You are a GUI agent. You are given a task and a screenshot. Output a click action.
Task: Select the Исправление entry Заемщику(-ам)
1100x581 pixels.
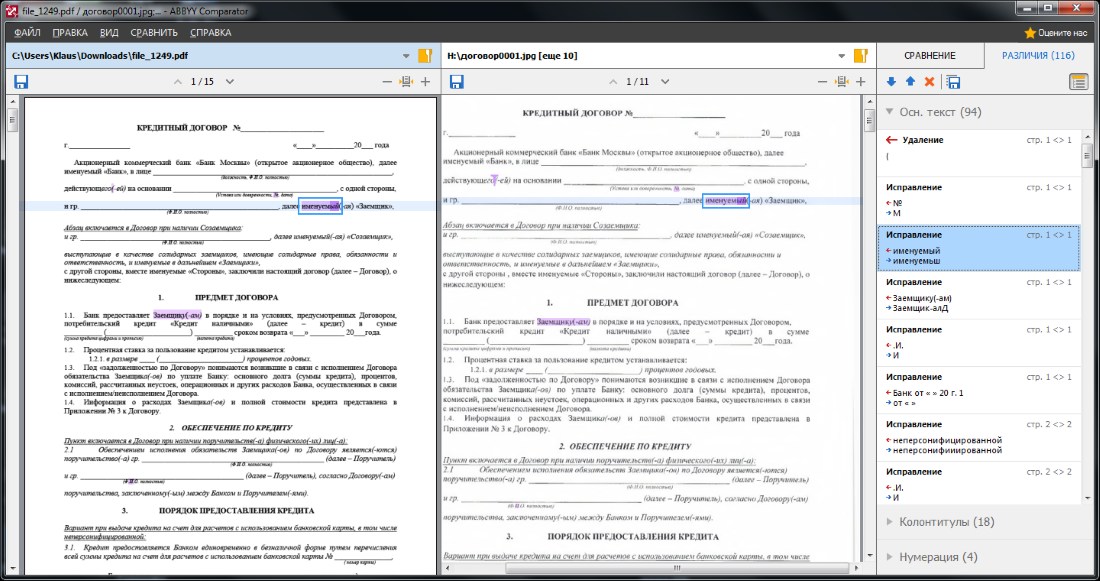pyautogui.click(x=979, y=295)
